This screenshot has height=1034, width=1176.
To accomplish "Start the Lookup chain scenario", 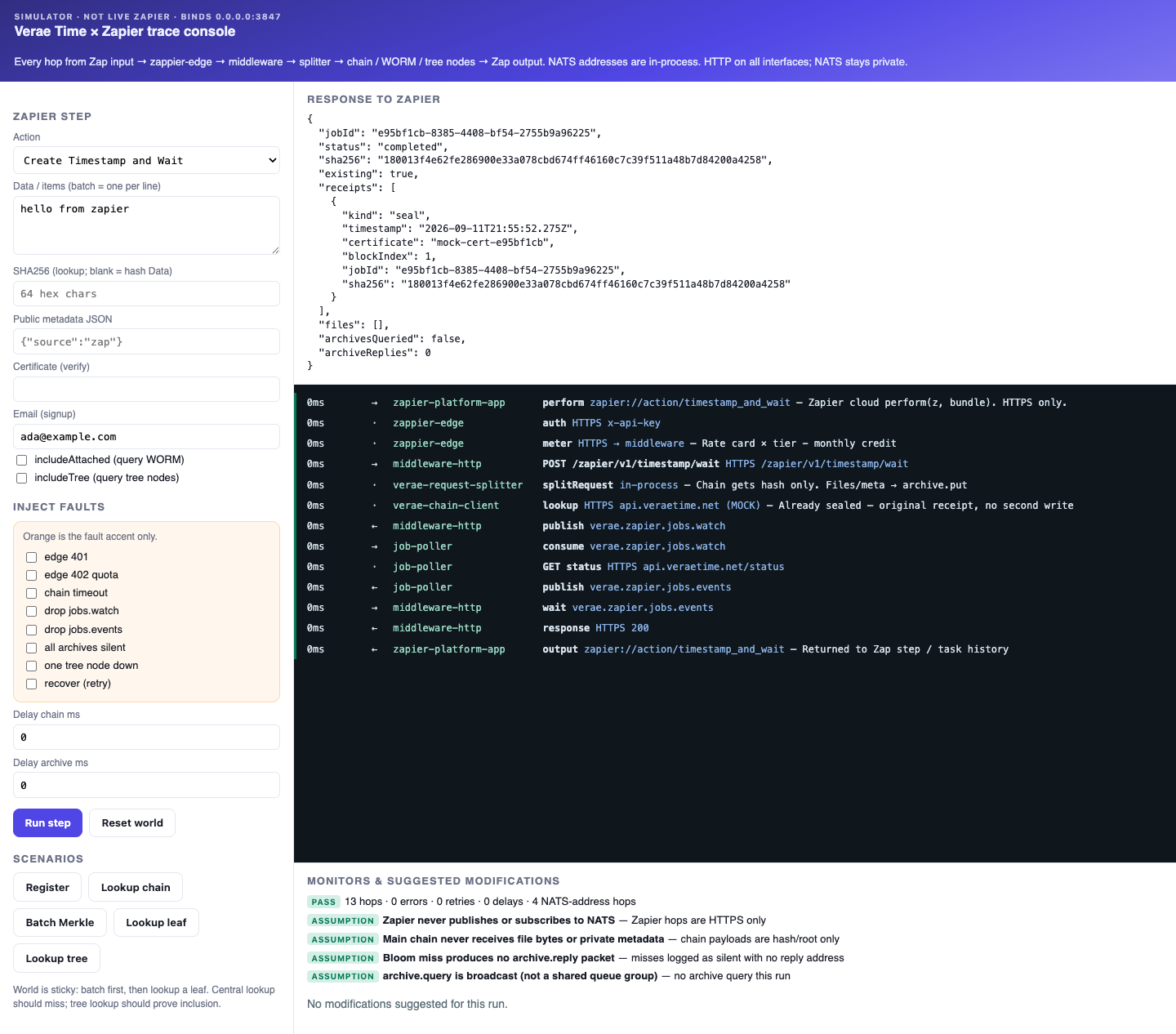I will tap(136, 887).
